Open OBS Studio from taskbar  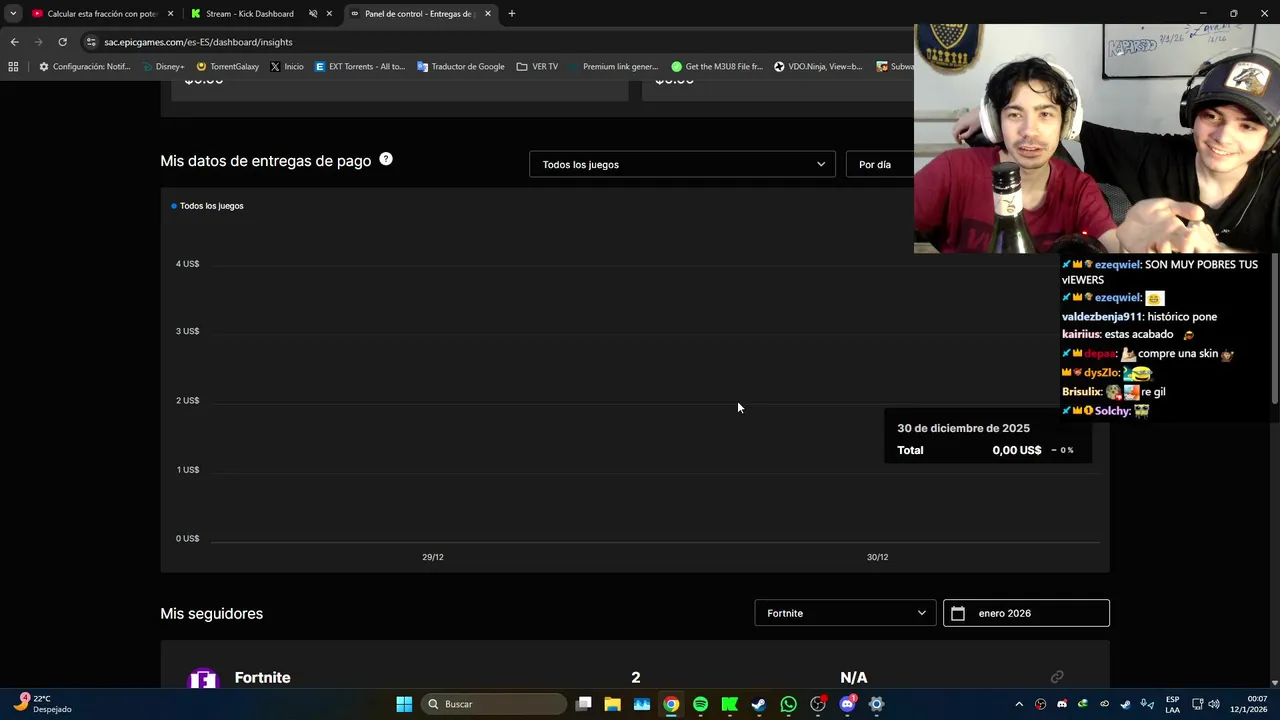(818, 704)
